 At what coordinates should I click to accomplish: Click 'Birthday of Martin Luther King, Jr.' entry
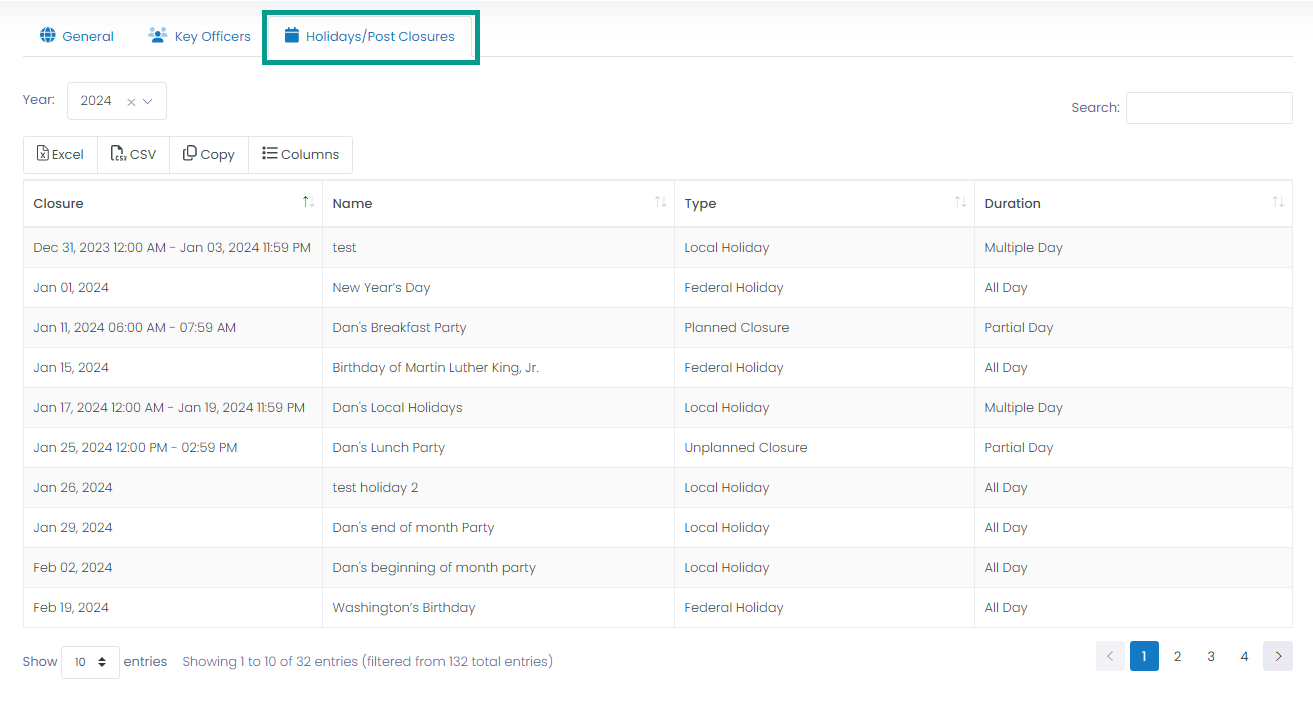(x=435, y=367)
